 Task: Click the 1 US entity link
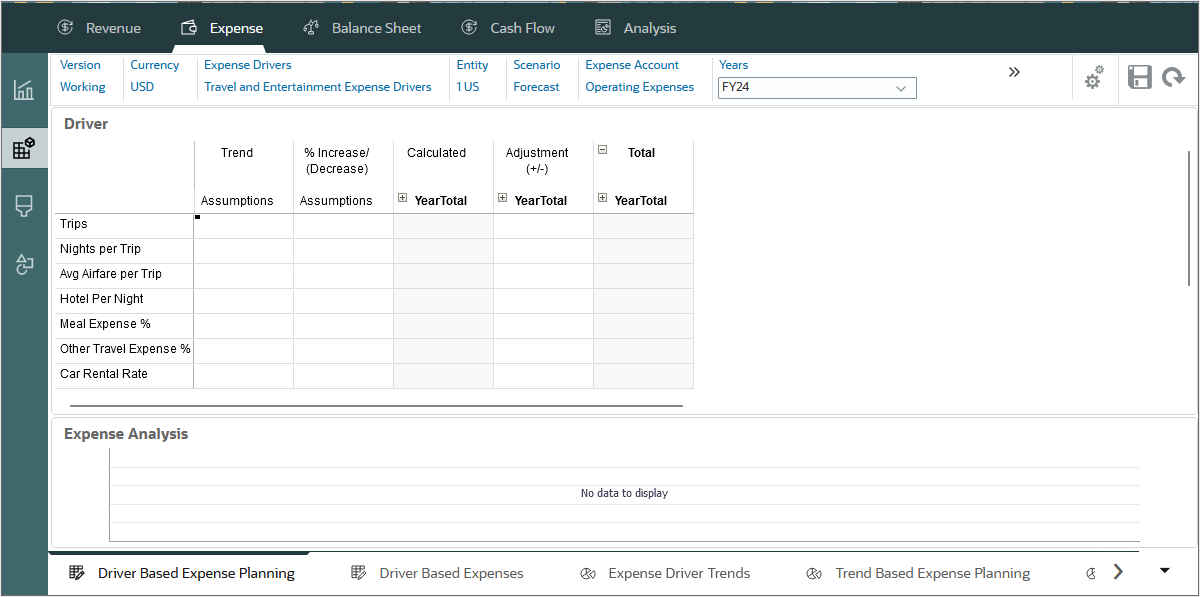pyautogui.click(x=468, y=87)
